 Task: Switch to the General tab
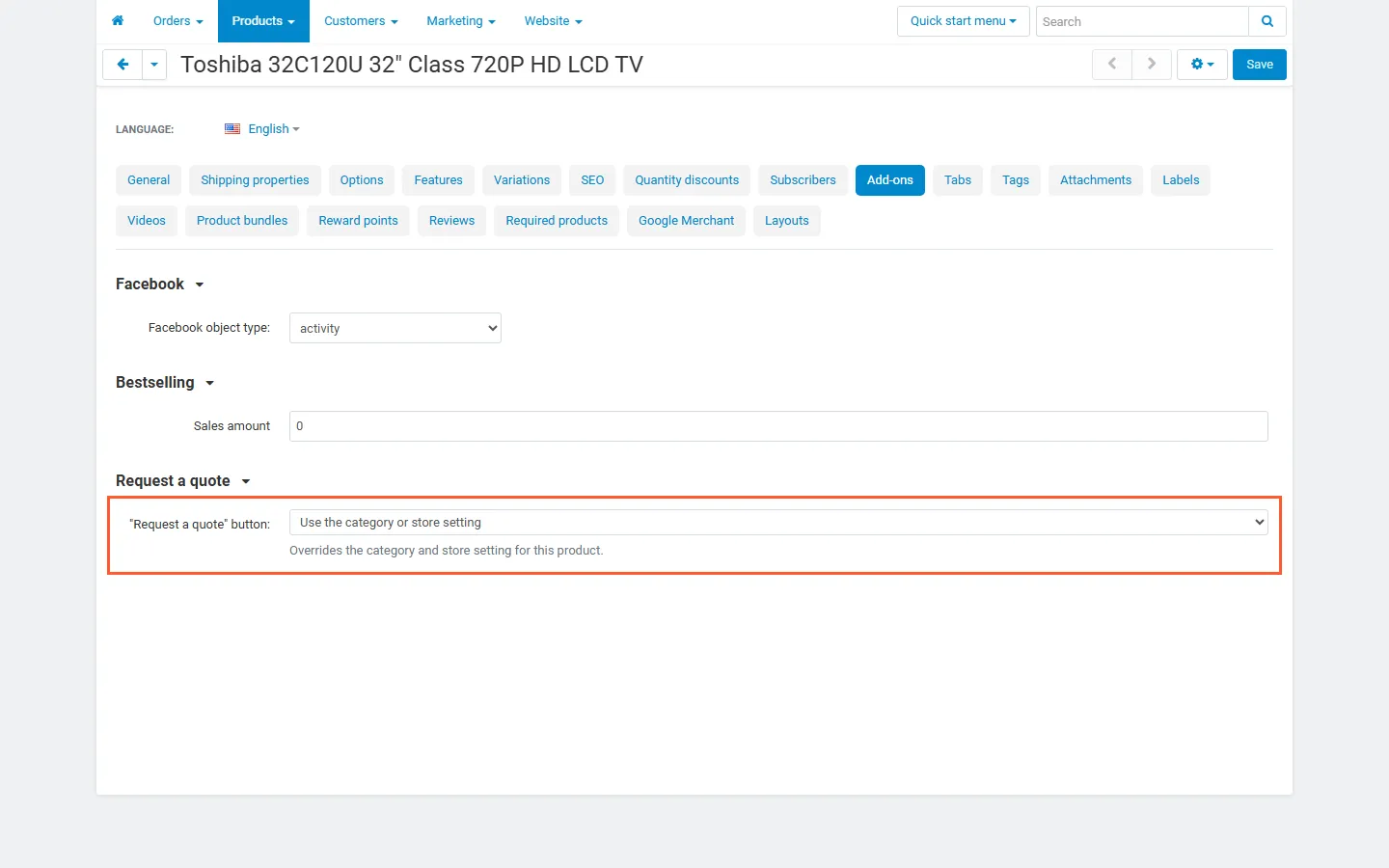(149, 180)
